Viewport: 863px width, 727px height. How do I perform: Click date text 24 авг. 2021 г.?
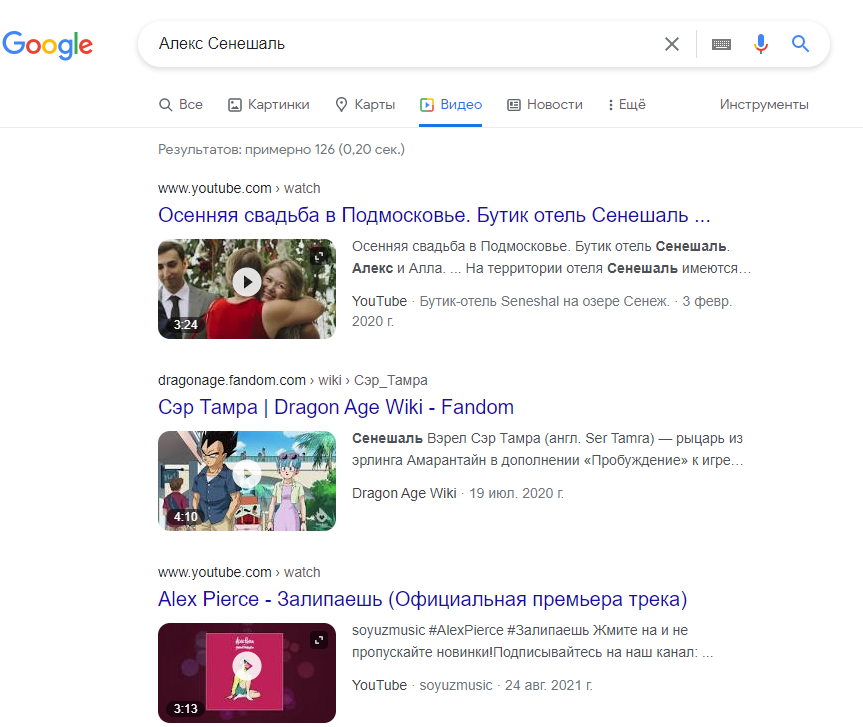[549, 685]
